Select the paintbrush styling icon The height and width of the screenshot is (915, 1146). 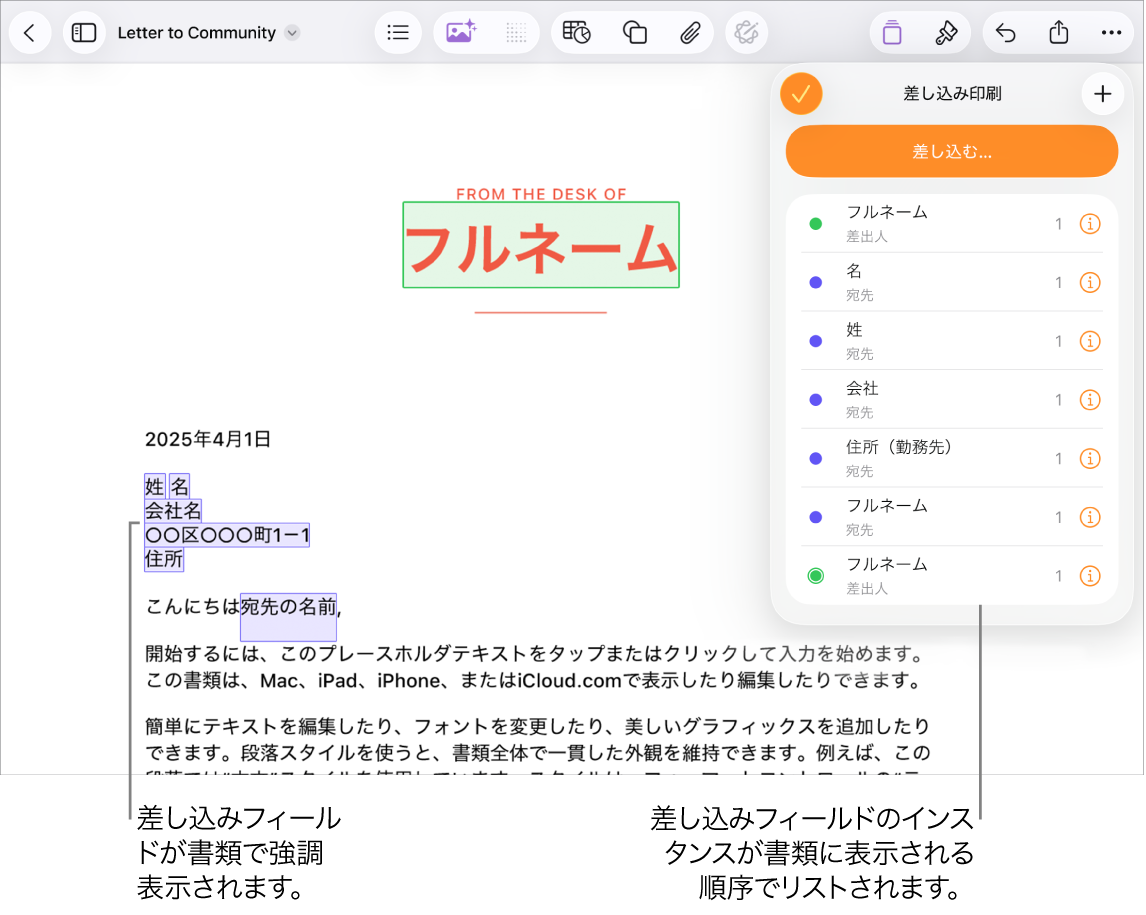point(944,32)
